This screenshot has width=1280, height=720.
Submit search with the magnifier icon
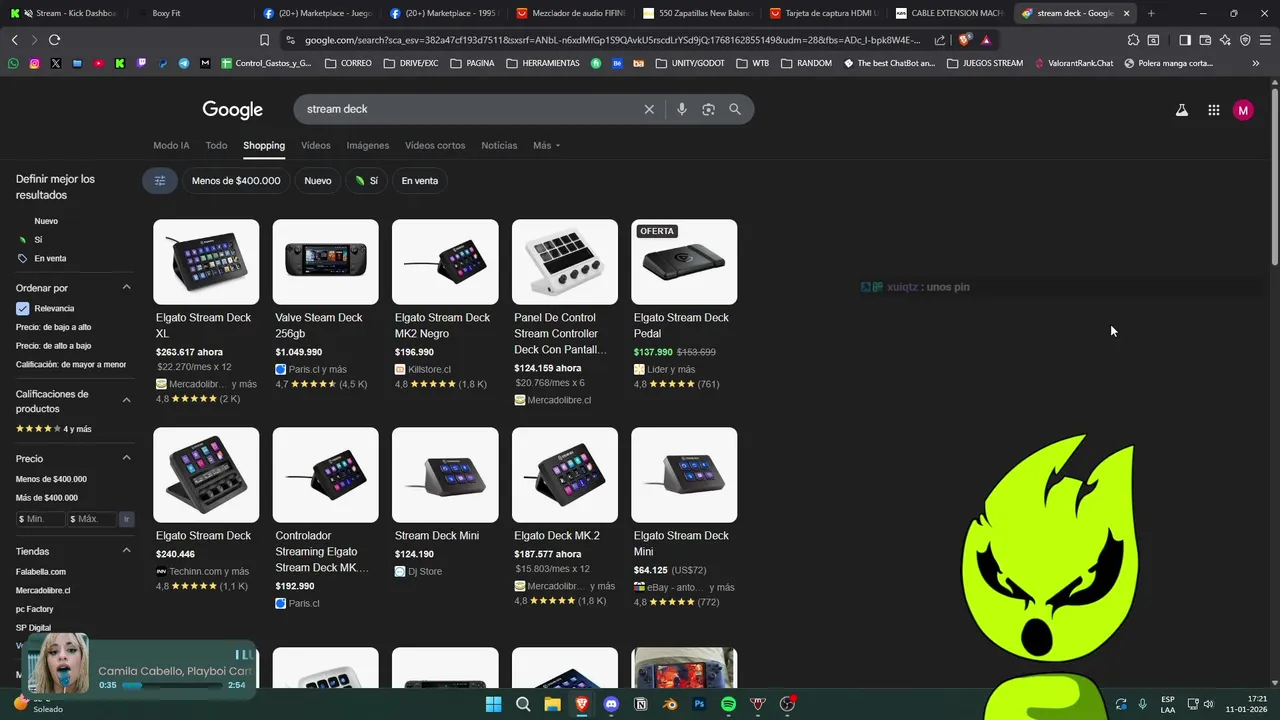735,109
